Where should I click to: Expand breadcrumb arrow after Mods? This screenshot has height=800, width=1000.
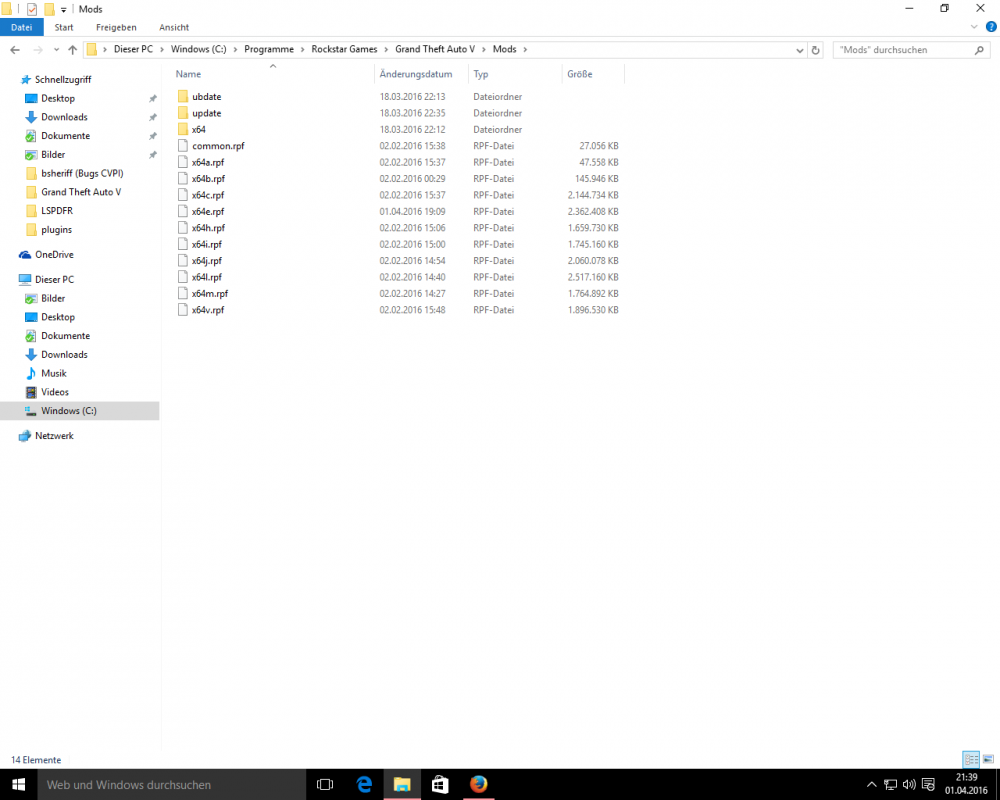coord(525,49)
